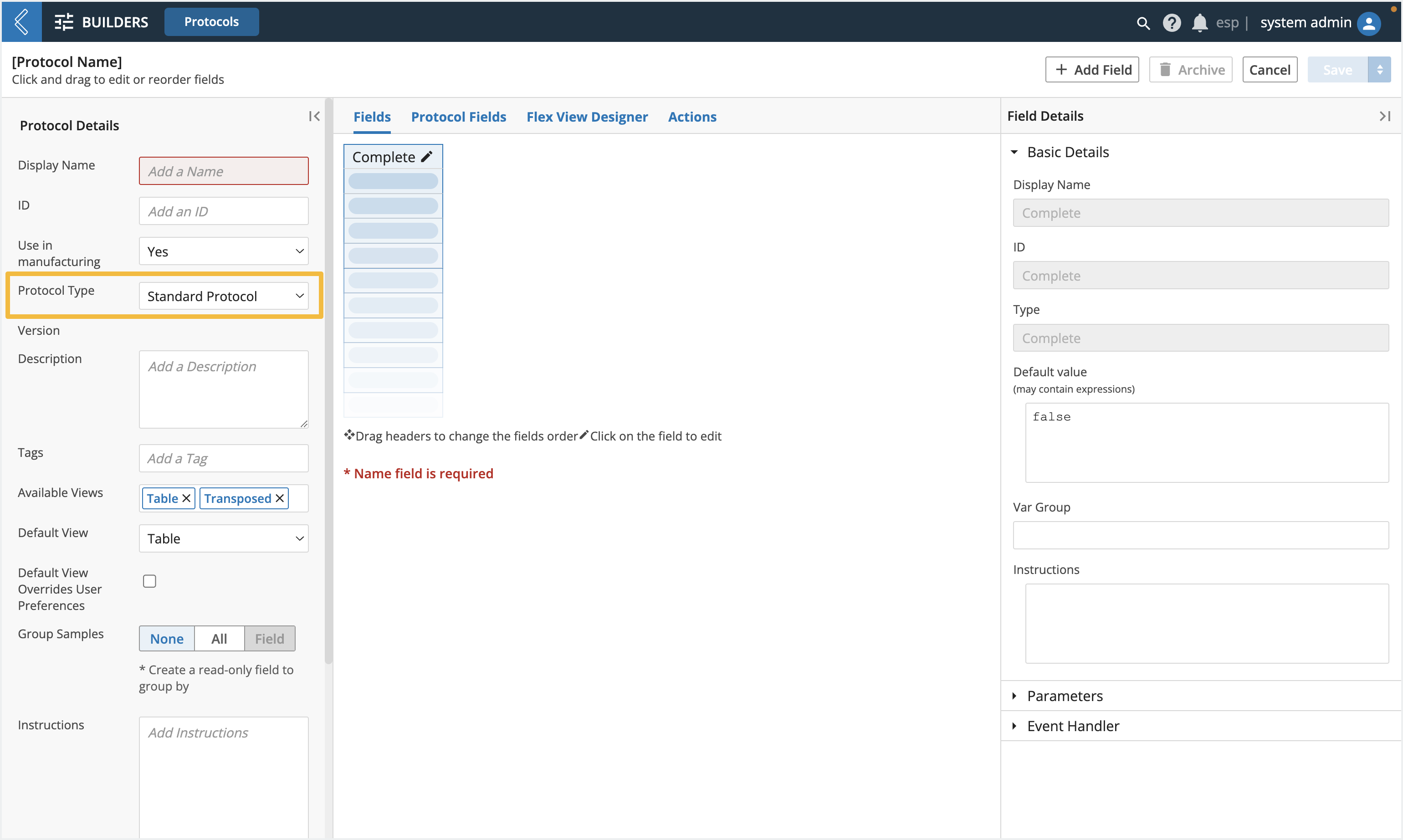Screen dimensions: 1403x840
Task: Collapse the Protocol Details panel
Action: coord(314,116)
